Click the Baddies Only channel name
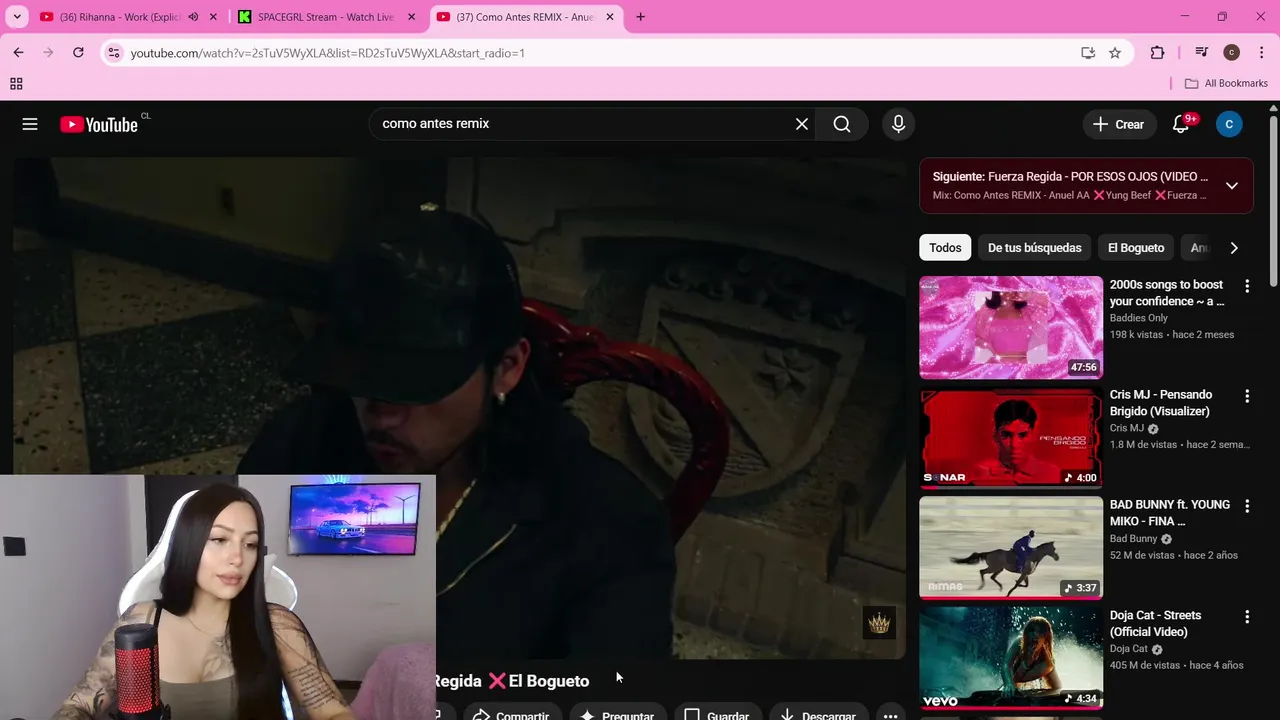Screen dimensions: 1280x720 1138,318
